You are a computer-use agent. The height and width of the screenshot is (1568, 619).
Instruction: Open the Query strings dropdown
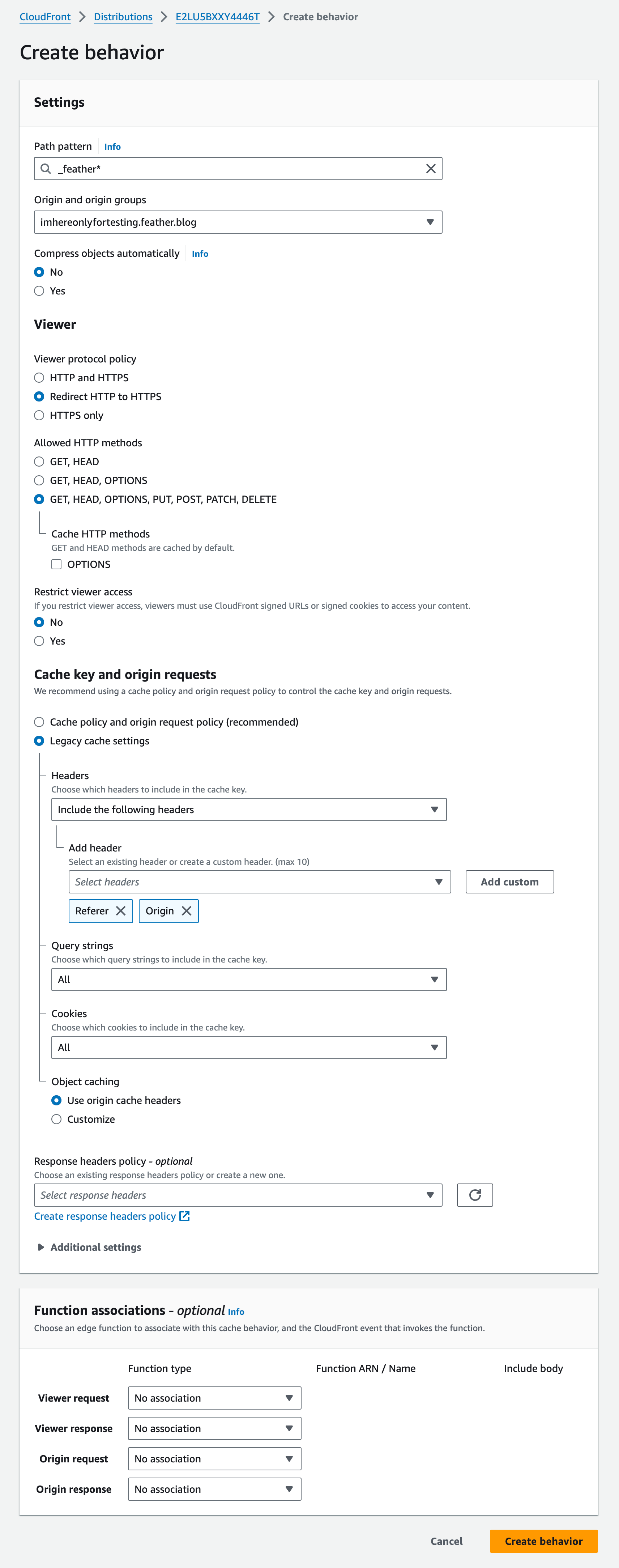pyautogui.click(x=248, y=980)
